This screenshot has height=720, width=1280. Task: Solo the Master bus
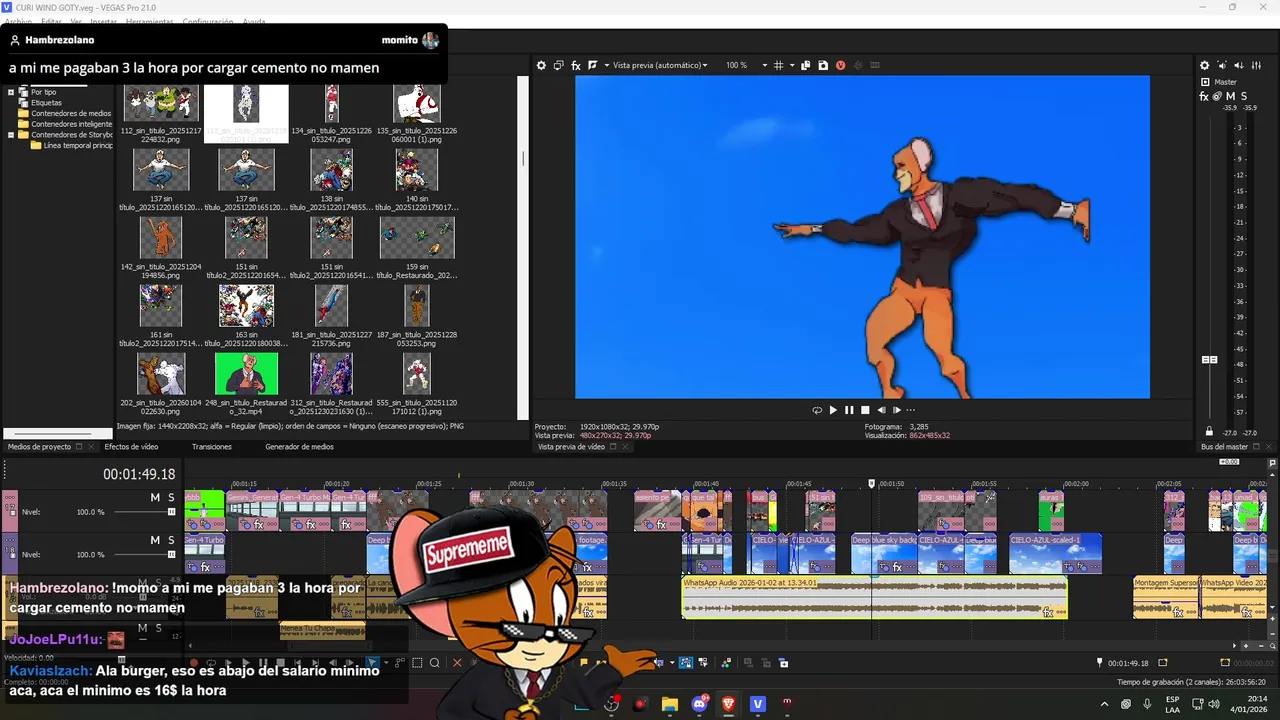click(1243, 96)
